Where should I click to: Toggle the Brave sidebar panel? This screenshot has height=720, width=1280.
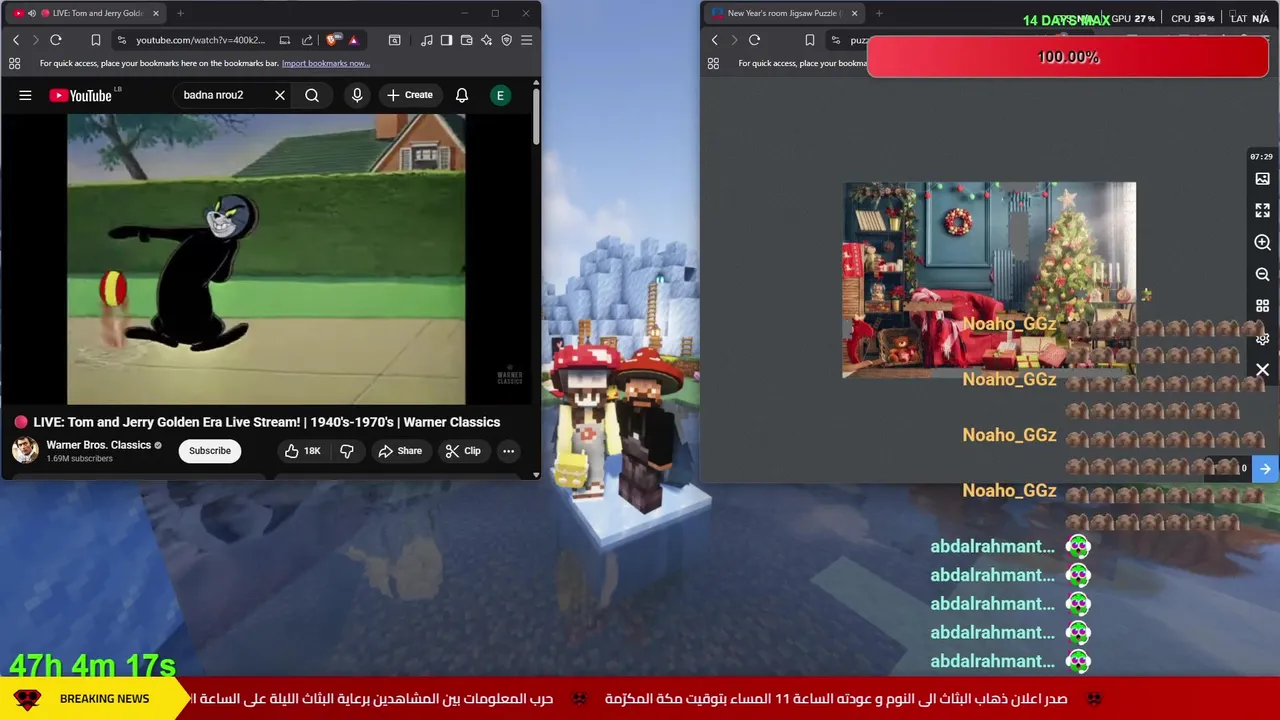(446, 40)
